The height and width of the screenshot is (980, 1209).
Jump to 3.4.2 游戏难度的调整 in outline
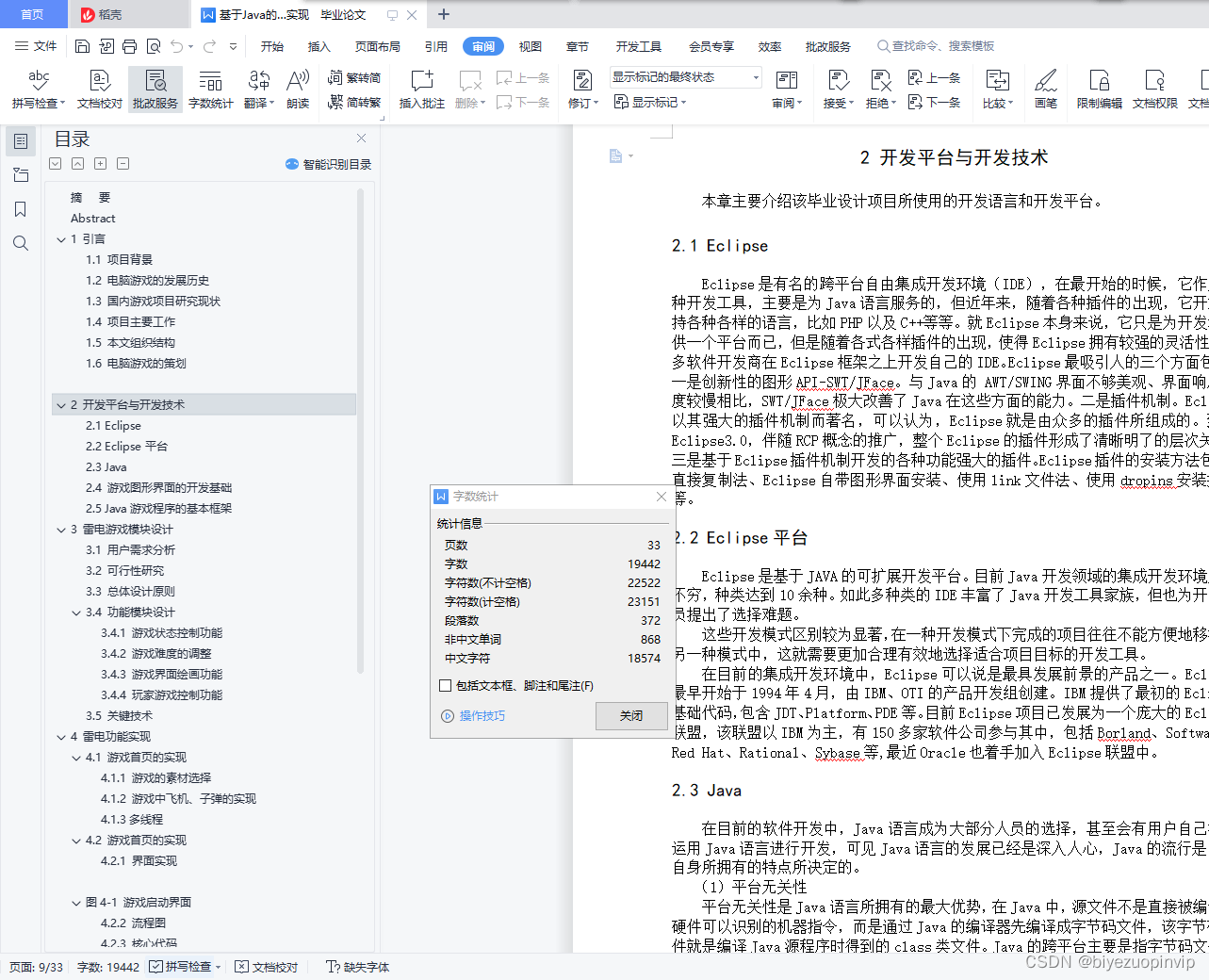156,654
